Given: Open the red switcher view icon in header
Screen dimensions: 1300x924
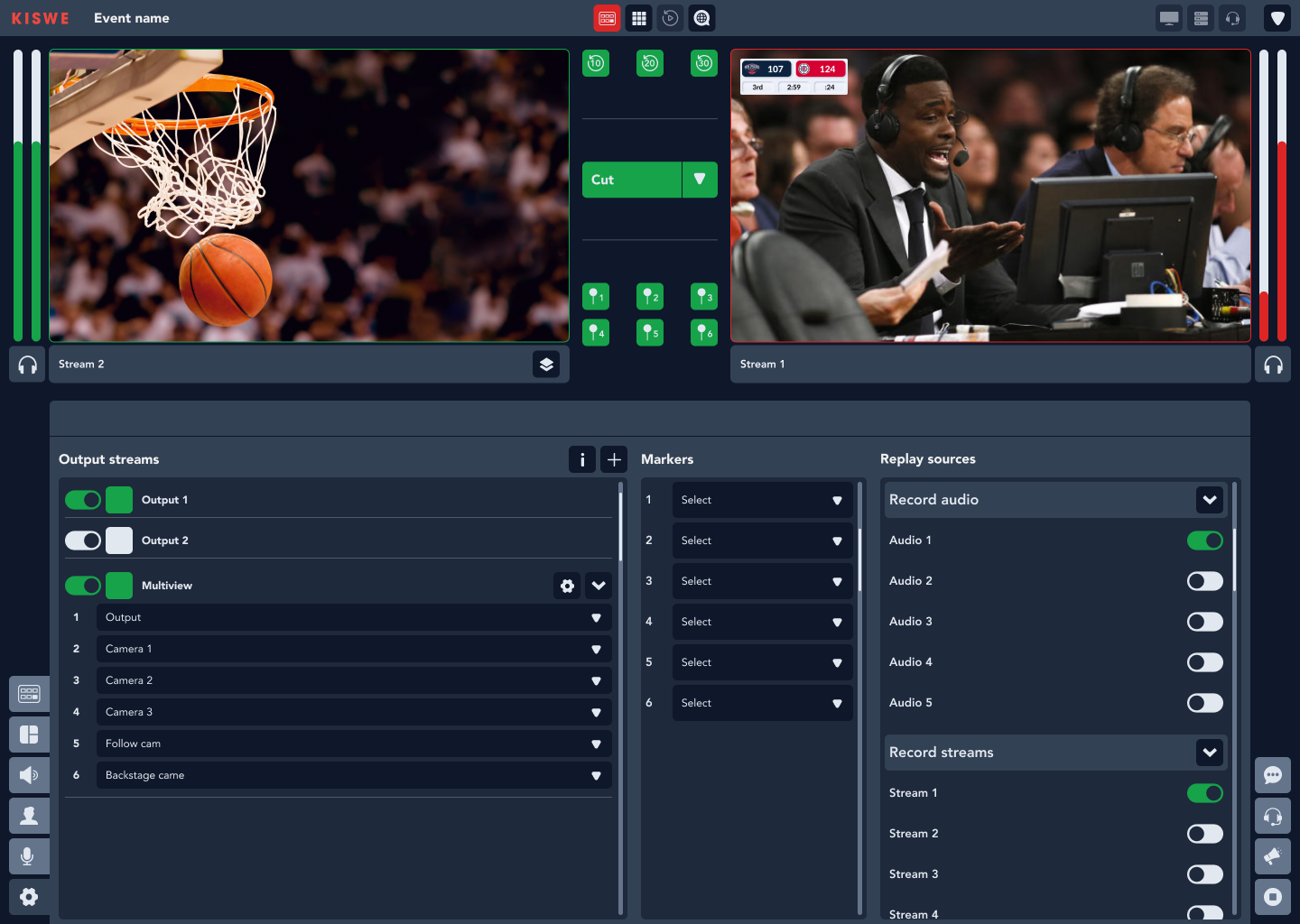Looking at the screenshot, I should click(x=607, y=18).
